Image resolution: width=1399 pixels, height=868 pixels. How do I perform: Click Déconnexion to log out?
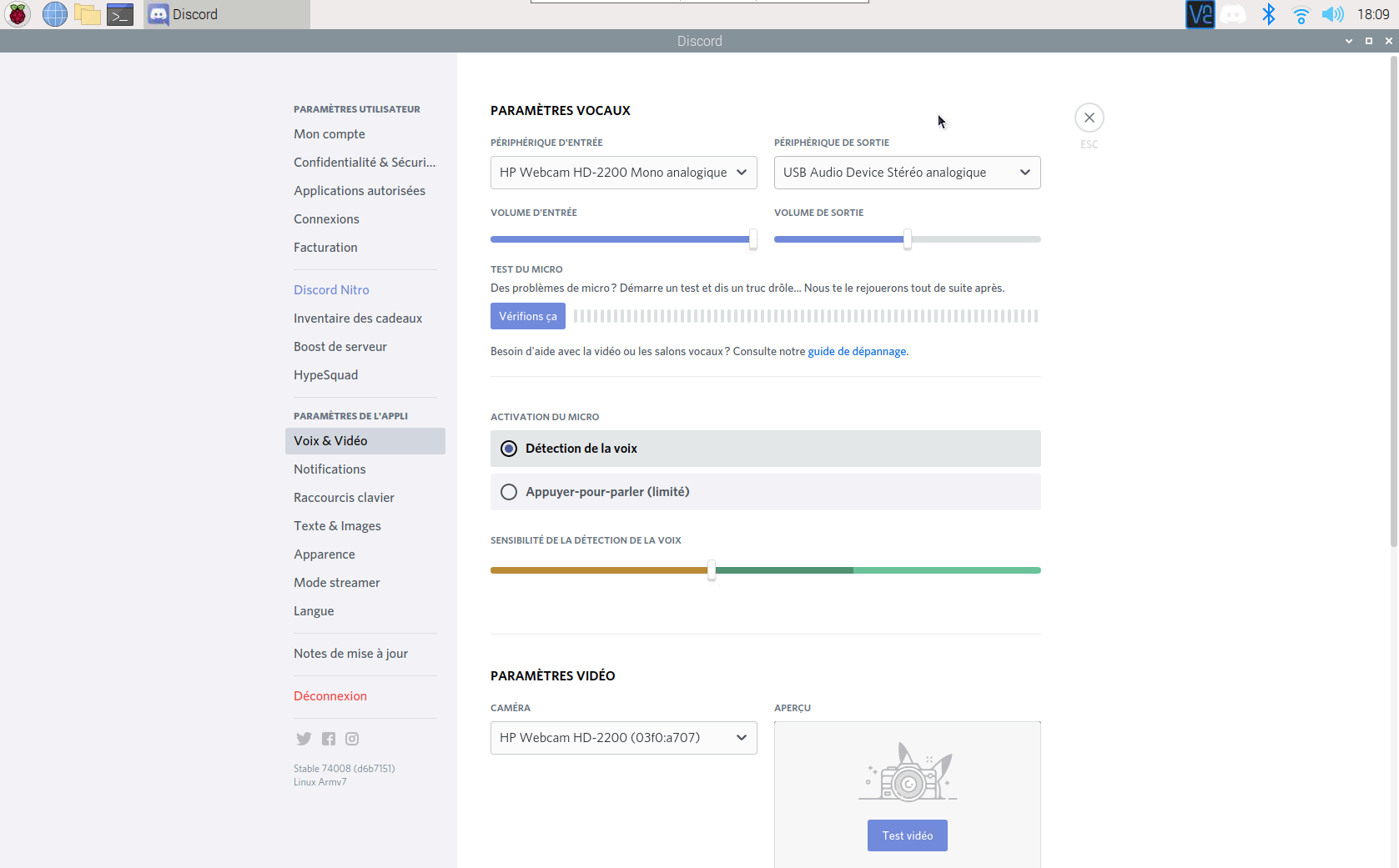365,696
